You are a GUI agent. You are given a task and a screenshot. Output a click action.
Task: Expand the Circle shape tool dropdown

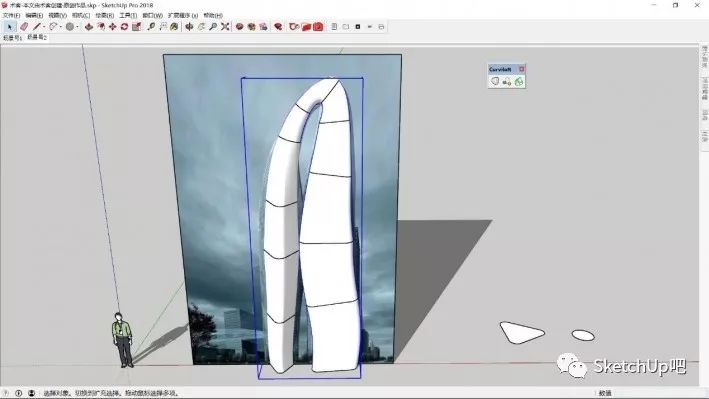pyautogui.click(x=77, y=27)
